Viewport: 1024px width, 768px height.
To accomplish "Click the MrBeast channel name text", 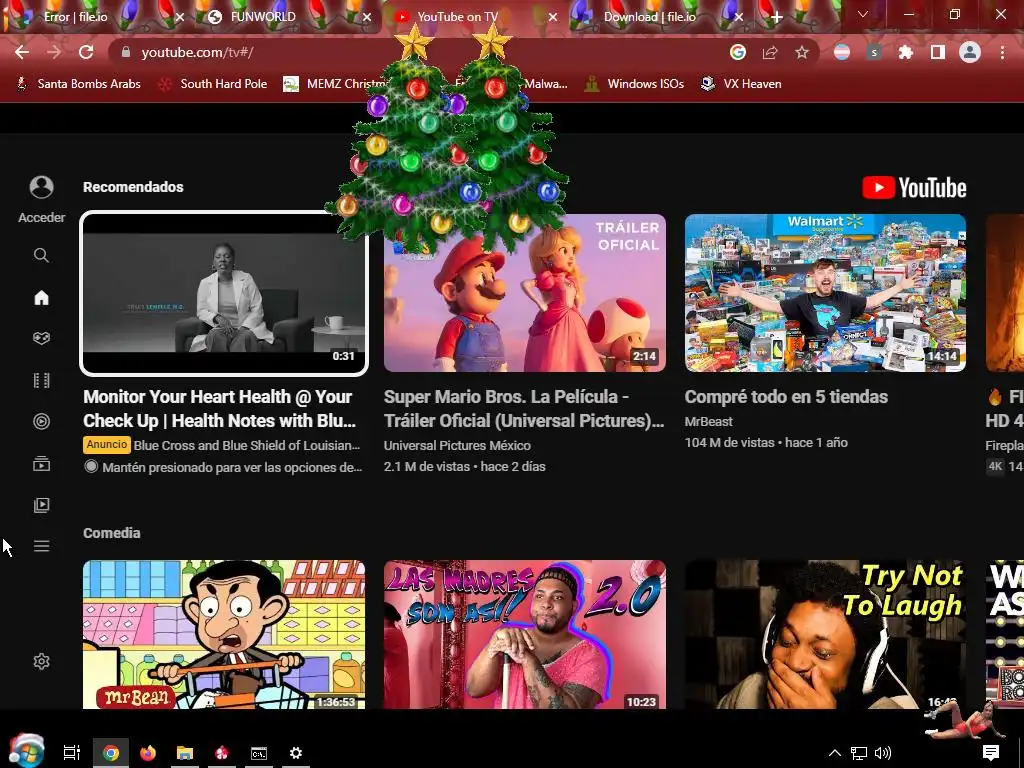I will (709, 421).
